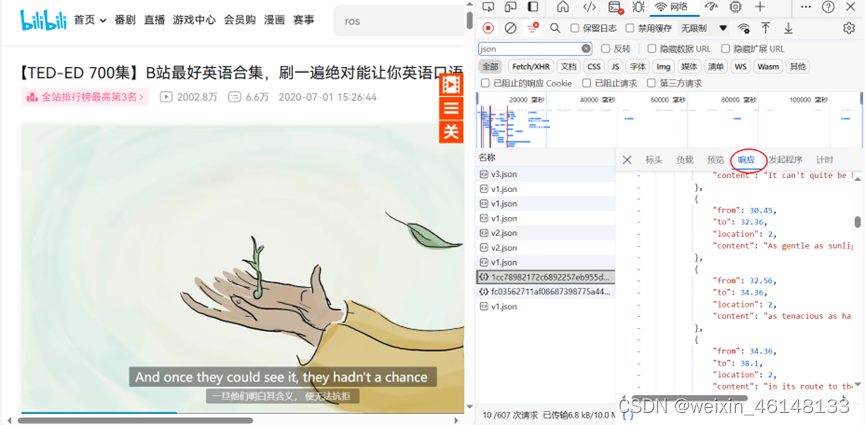
Task: Click export HAR download arrow icon
Action: click(x=788, y=28)
